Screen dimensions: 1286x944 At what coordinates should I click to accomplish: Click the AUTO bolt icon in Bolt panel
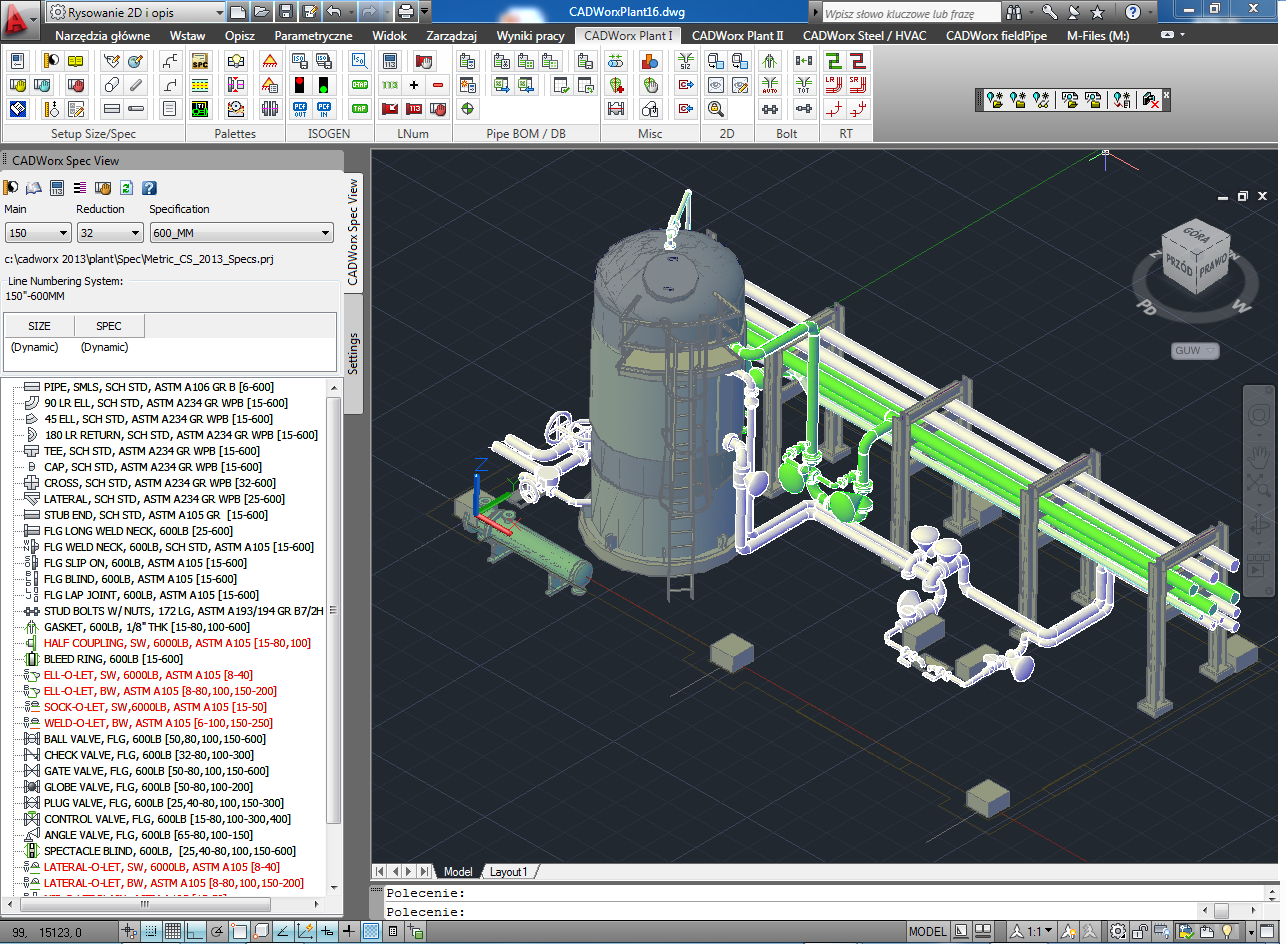[769, 85]
